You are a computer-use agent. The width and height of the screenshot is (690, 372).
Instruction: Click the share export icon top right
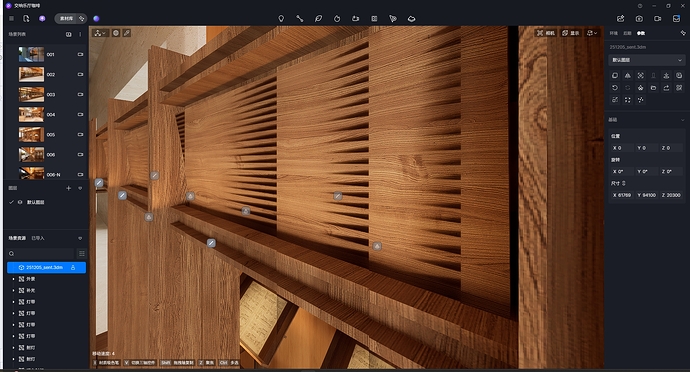[620, 18]
